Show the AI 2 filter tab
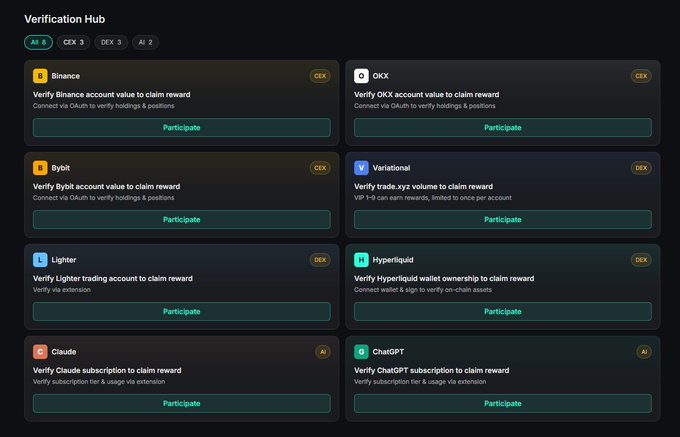 tap(145, 42)
